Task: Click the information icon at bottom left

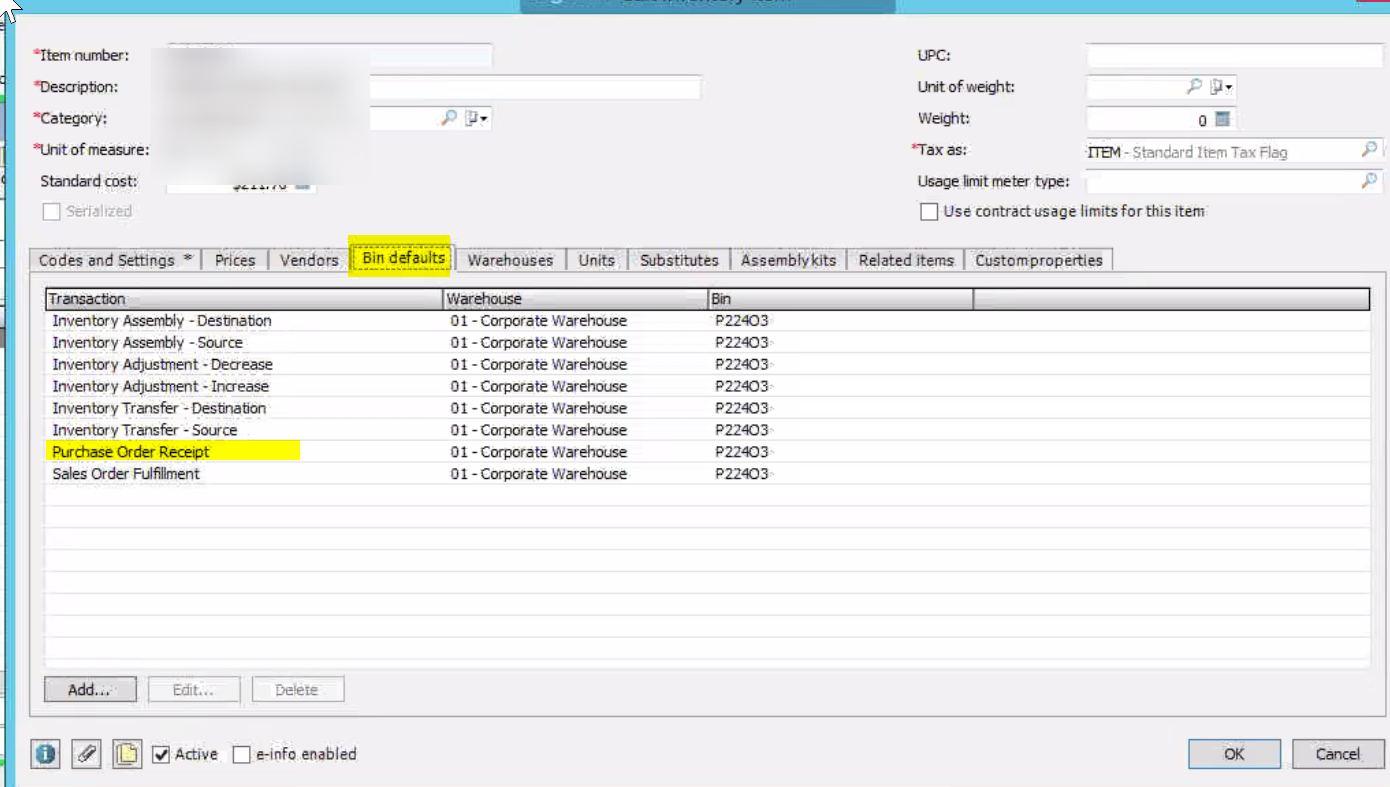Action: pyautogui.click(x=45, y=754)
